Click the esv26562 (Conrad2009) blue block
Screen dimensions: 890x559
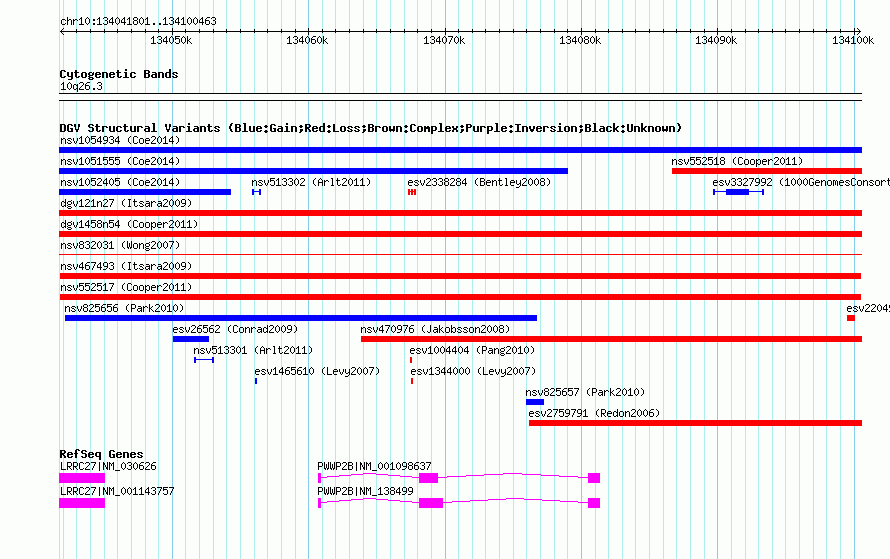click(191, 339)
